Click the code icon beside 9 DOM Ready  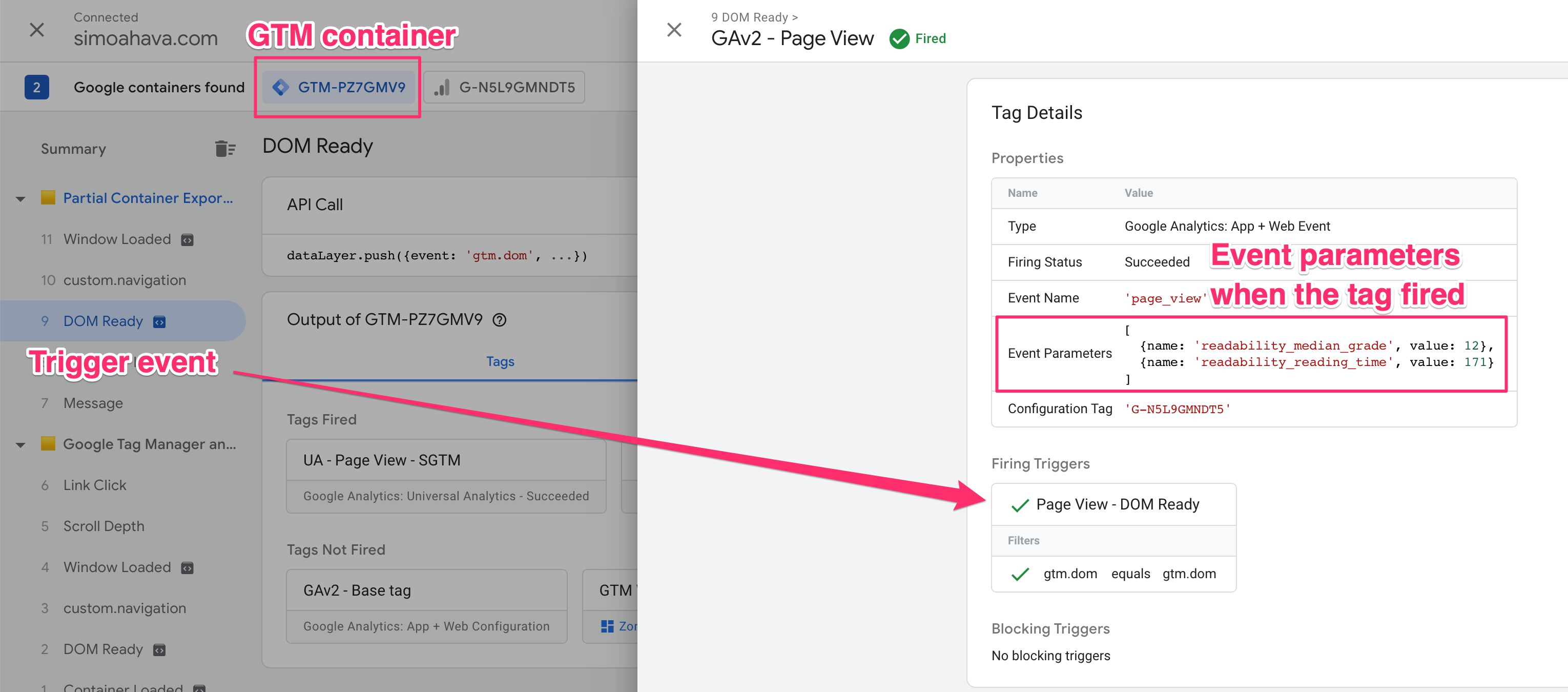click(x=159, y=321)
